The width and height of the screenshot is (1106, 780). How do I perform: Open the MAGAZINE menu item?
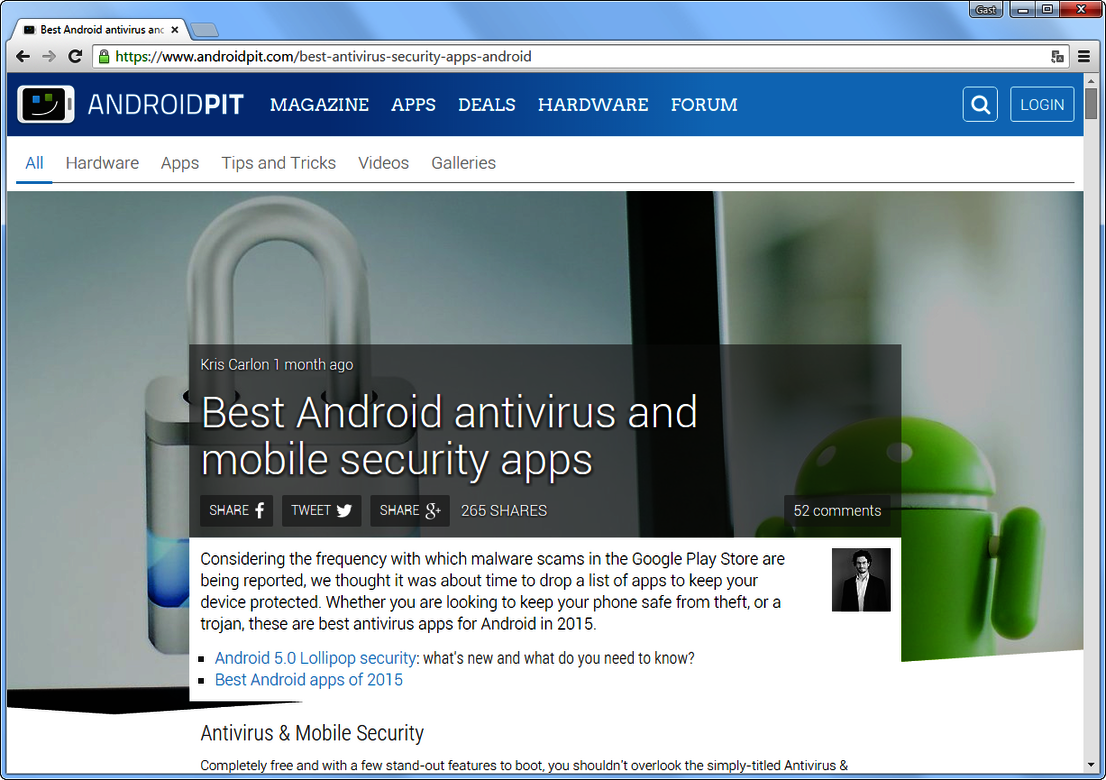pyautogui.click(x=319, y=104)
